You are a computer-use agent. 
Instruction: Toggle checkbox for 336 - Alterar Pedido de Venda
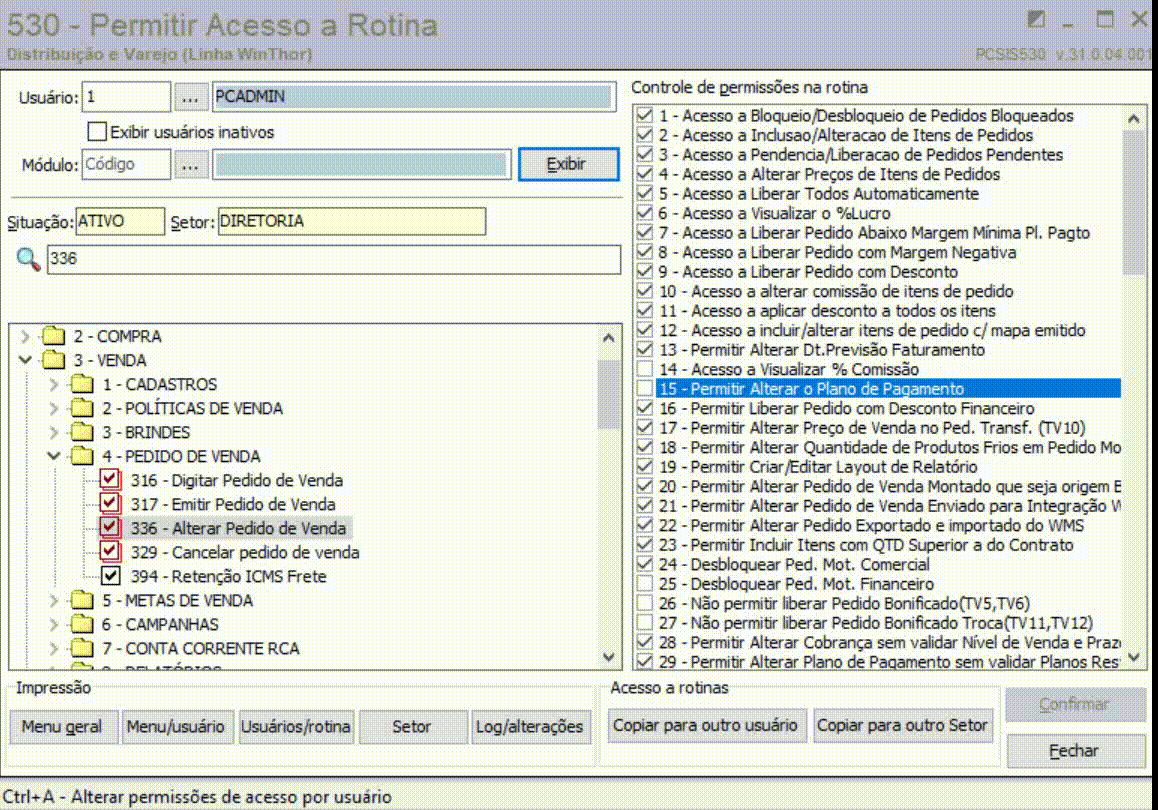tap(110, 528)
